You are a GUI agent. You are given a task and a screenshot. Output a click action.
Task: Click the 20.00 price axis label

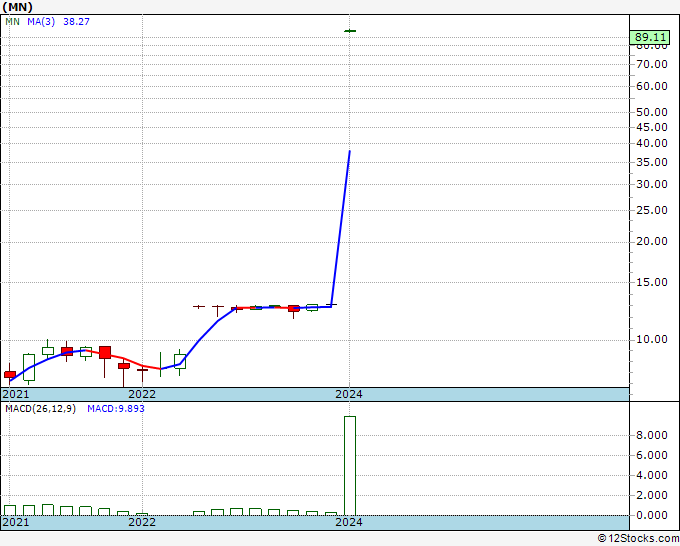click(x=652, y=241)
